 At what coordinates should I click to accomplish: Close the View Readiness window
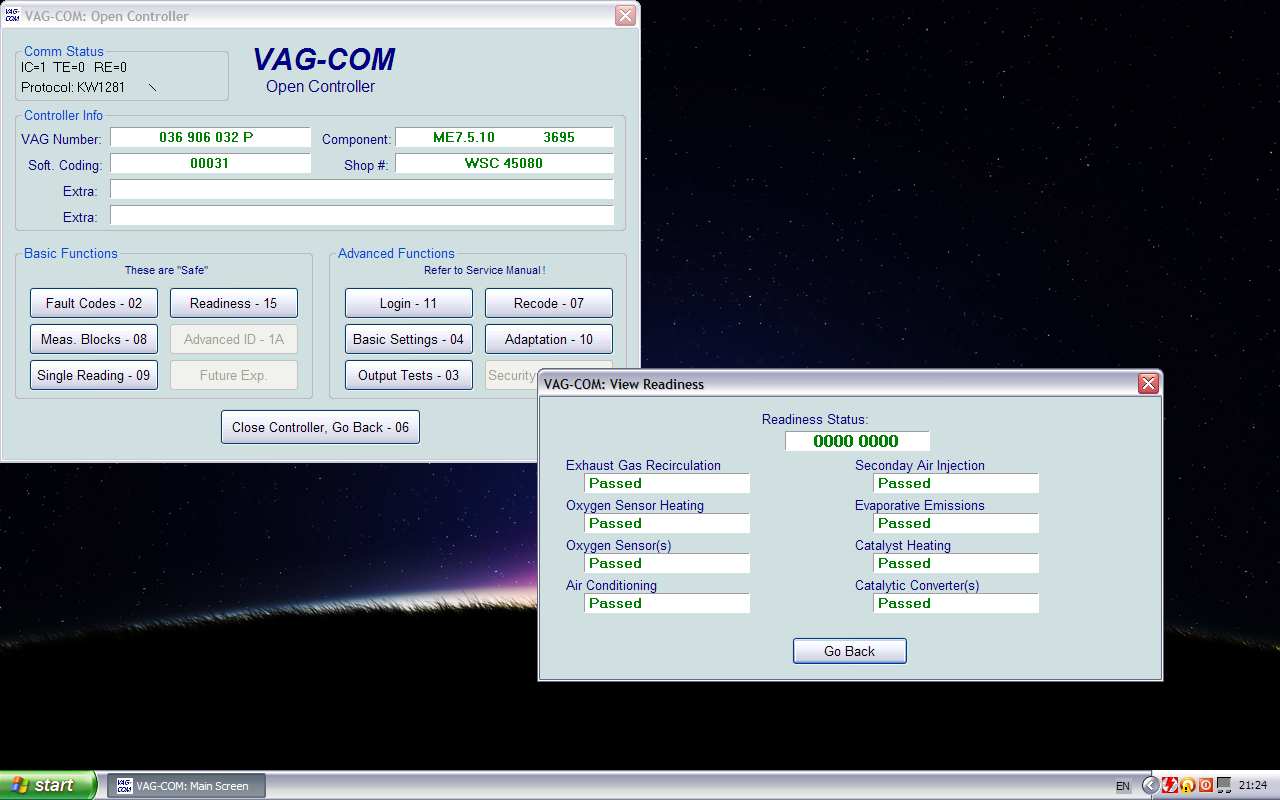pos(1148,384)
